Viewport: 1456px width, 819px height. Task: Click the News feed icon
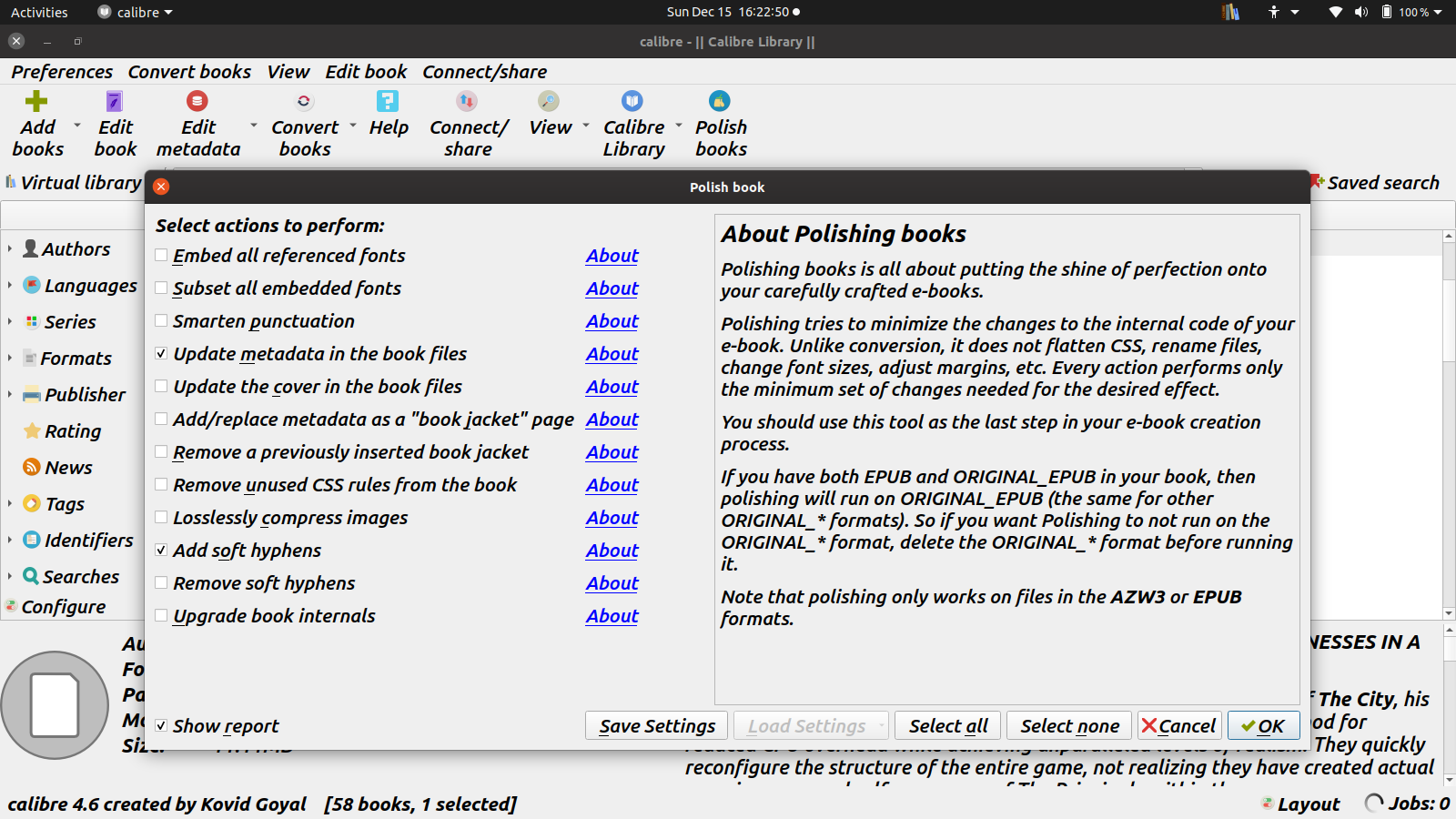tap(32, 467)
